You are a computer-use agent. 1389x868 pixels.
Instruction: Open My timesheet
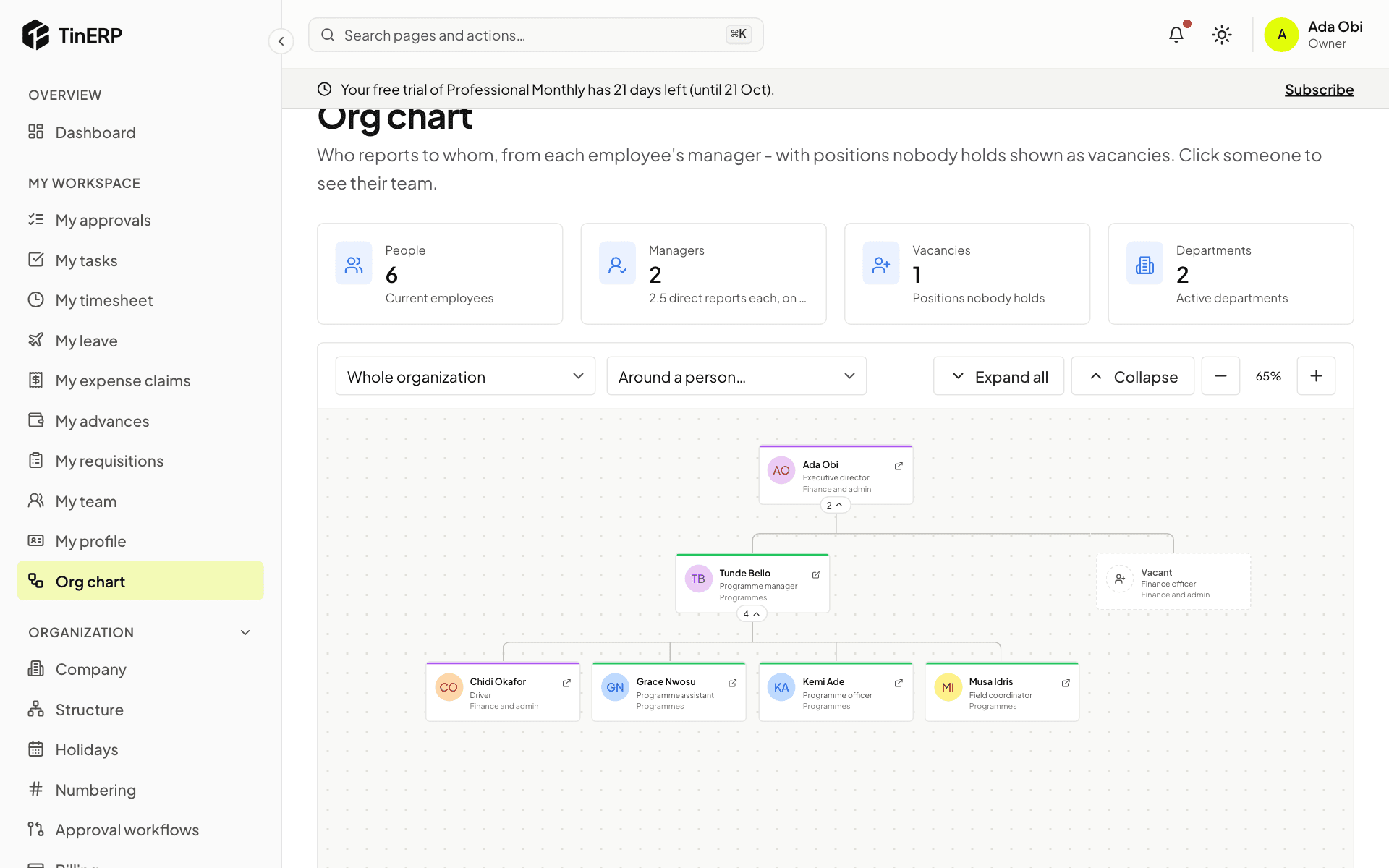(140, 300)
